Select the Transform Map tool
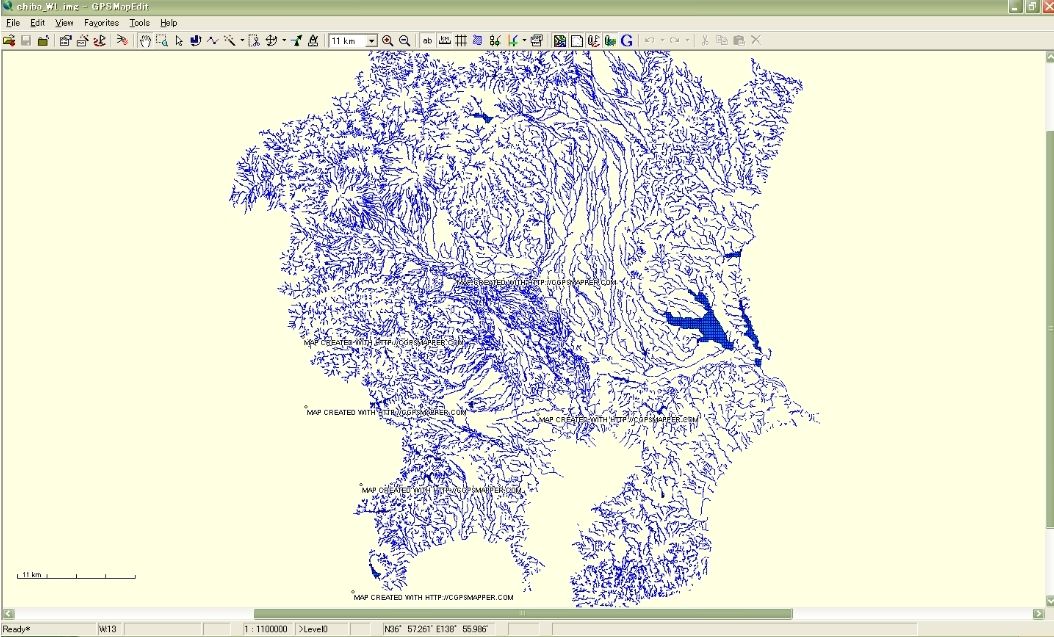 272,40
